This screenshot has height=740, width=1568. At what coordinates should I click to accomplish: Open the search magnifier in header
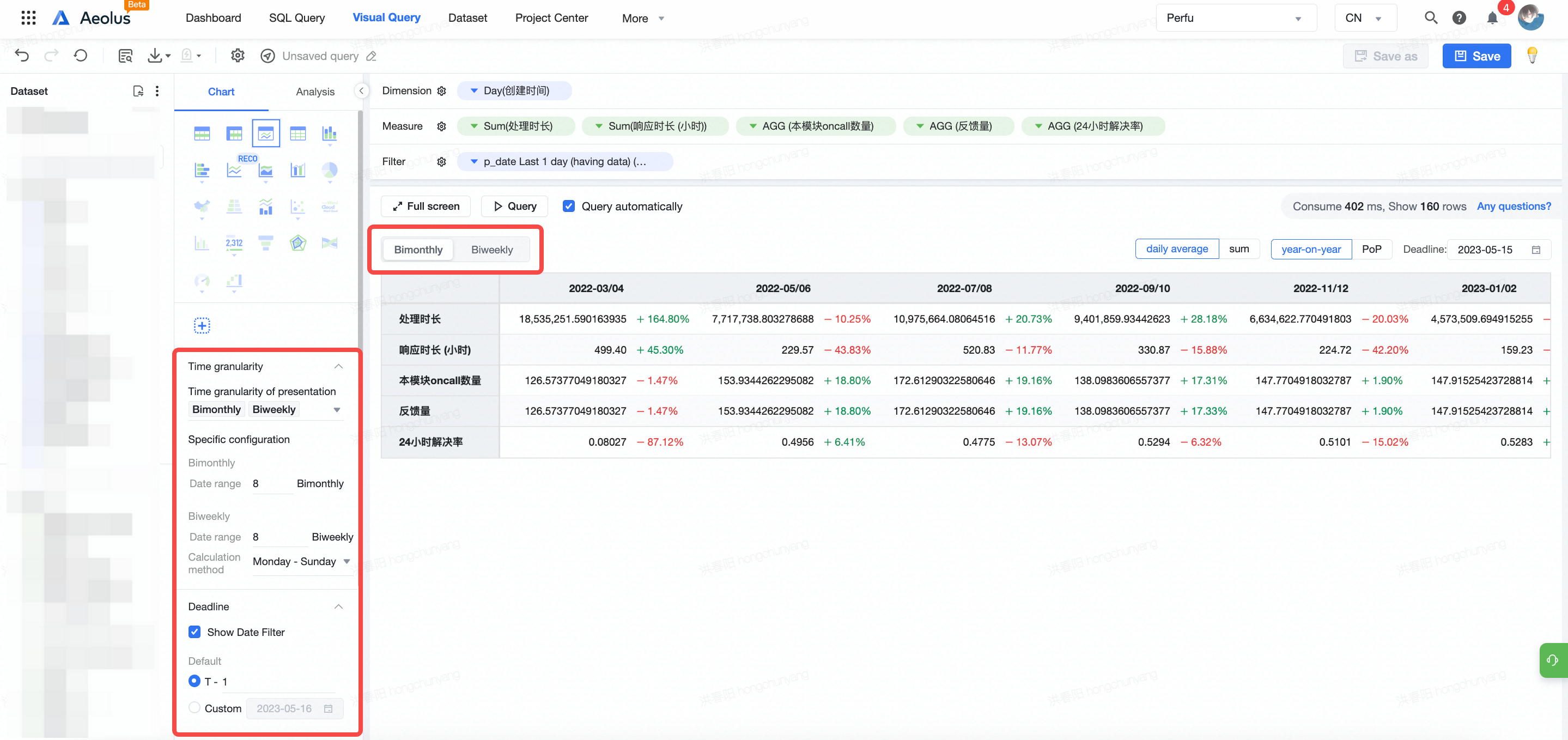tap(1431, 17)
